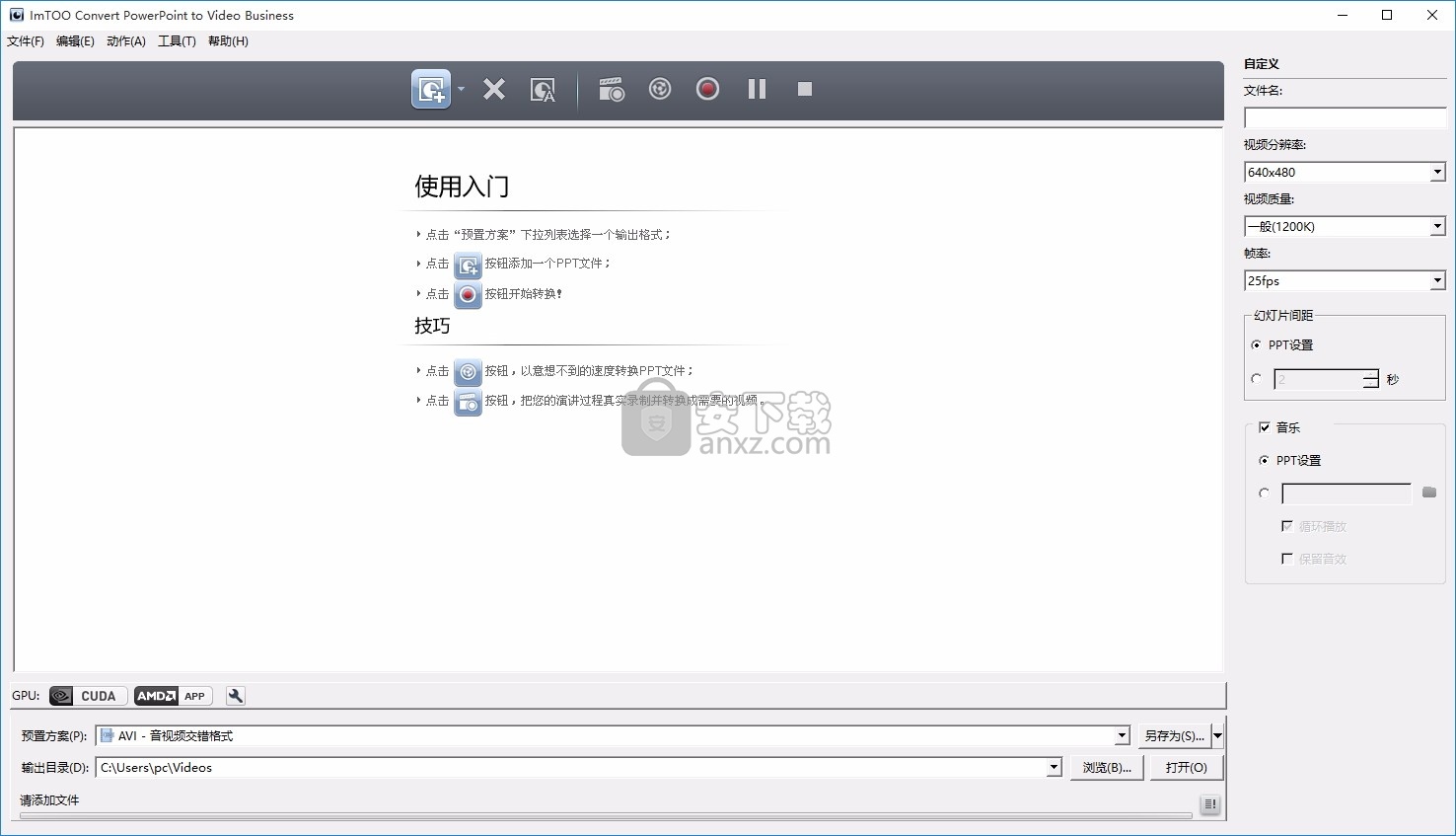The height and width of the screenshot is (836, 1456).
Task: Click the application icon in title bar
Action: (16, 15)
